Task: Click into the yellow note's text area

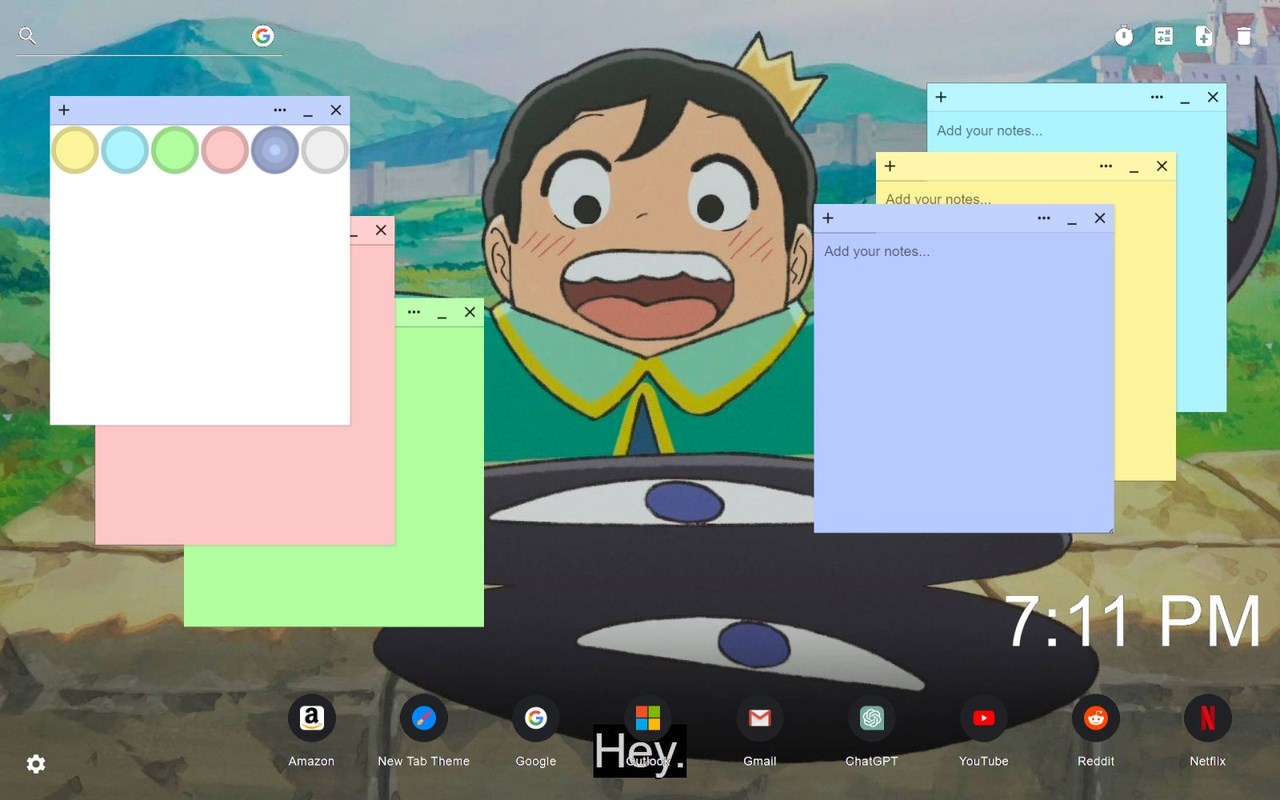Action: click(x=1026, y=193)
